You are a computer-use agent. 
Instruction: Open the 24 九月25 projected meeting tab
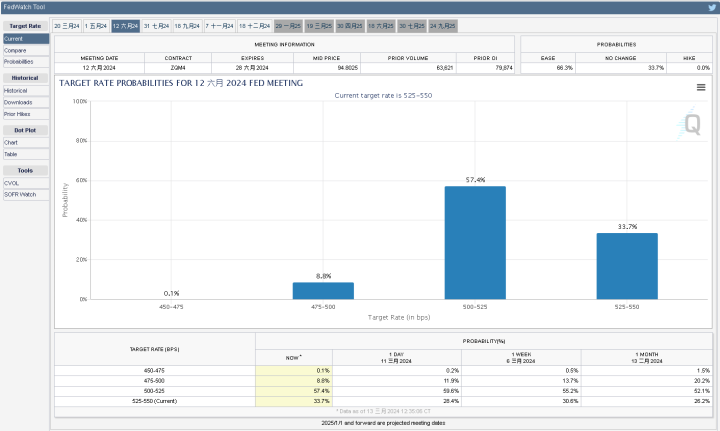tap(443, 26)
